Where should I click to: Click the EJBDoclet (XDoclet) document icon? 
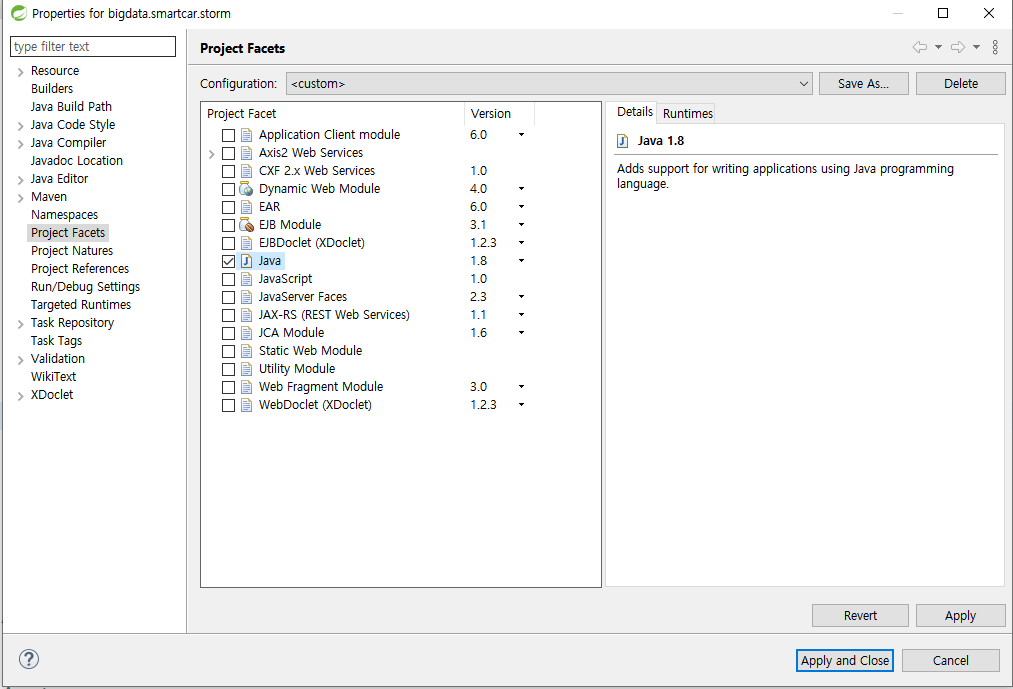246,243
